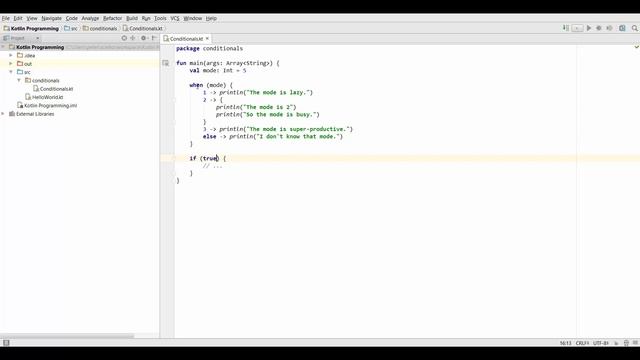Viewport: 640px width, 360px height.
Task: Open the Help menu
Action: [x=211, y=18]
